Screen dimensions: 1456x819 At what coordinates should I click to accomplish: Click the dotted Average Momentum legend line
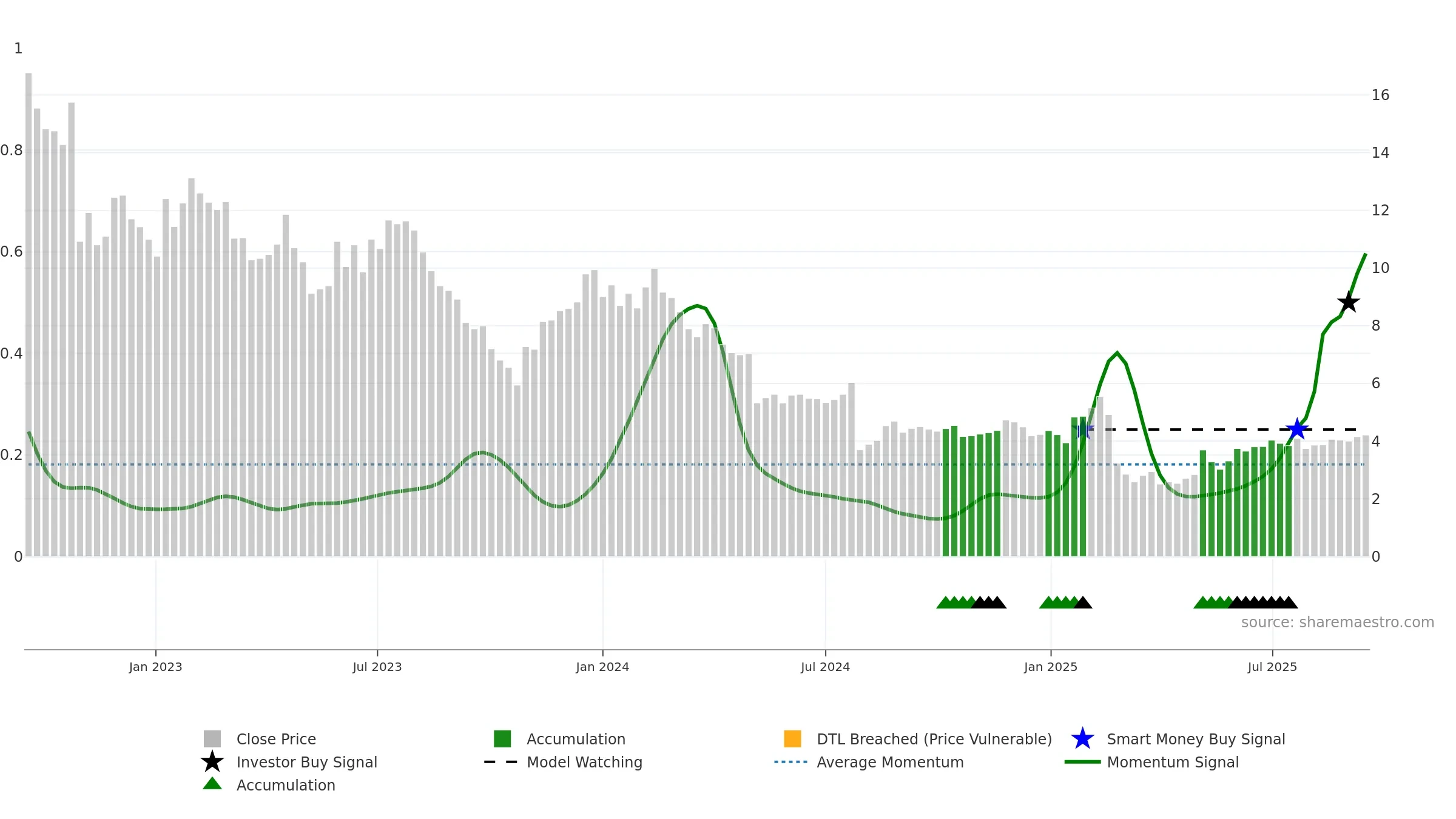(791, 762)
